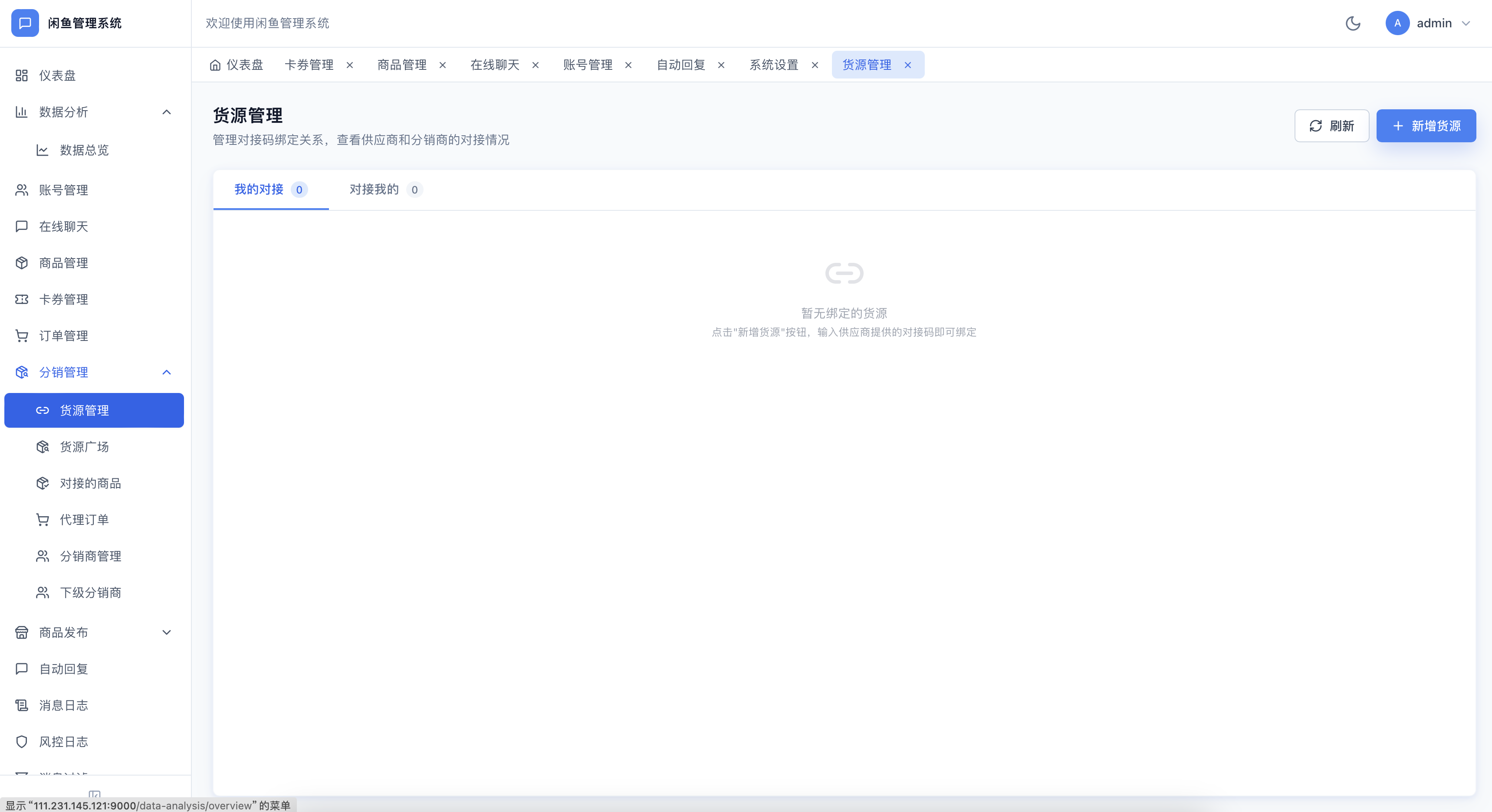The image size is (1492, 812).
Task: Expand the 商品发布 menu chevron
Action: tap(167, 632)
